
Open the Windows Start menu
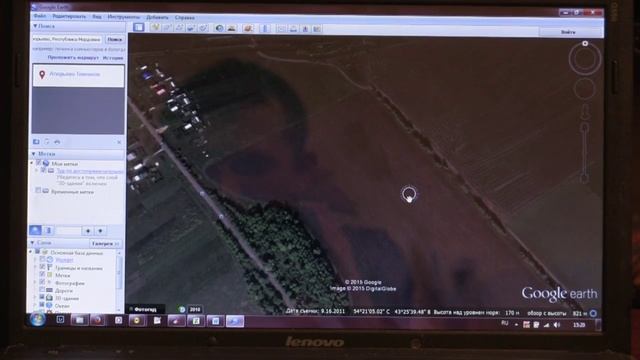38,320
